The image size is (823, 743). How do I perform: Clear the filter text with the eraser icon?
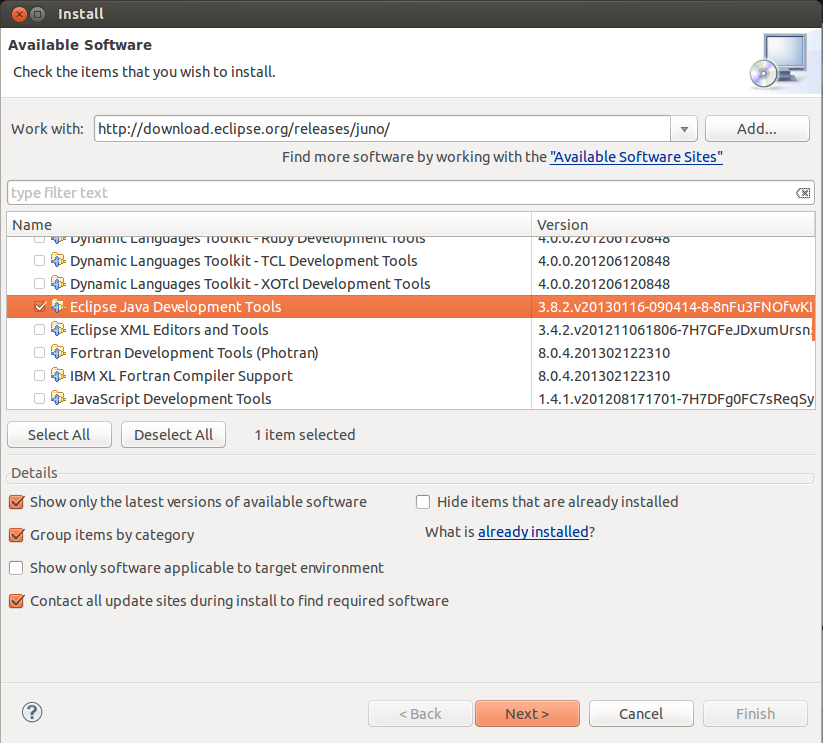[x=803, y=193]
